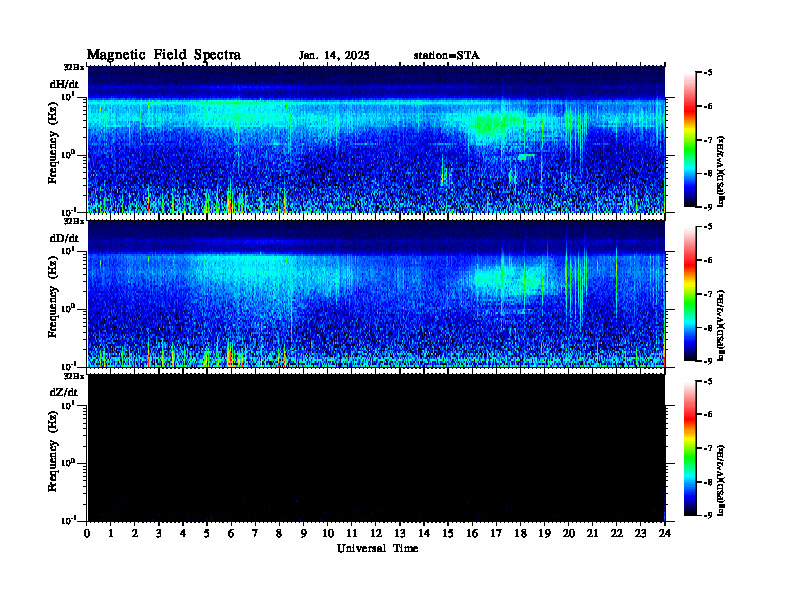Click hour 2 on the Universal Time axis
The width and height of the screenshot is (792, 612).
135,533
